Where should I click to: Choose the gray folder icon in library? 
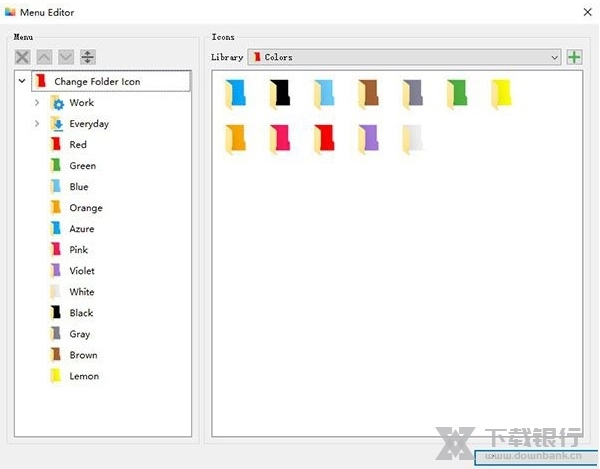pos(412,94)
